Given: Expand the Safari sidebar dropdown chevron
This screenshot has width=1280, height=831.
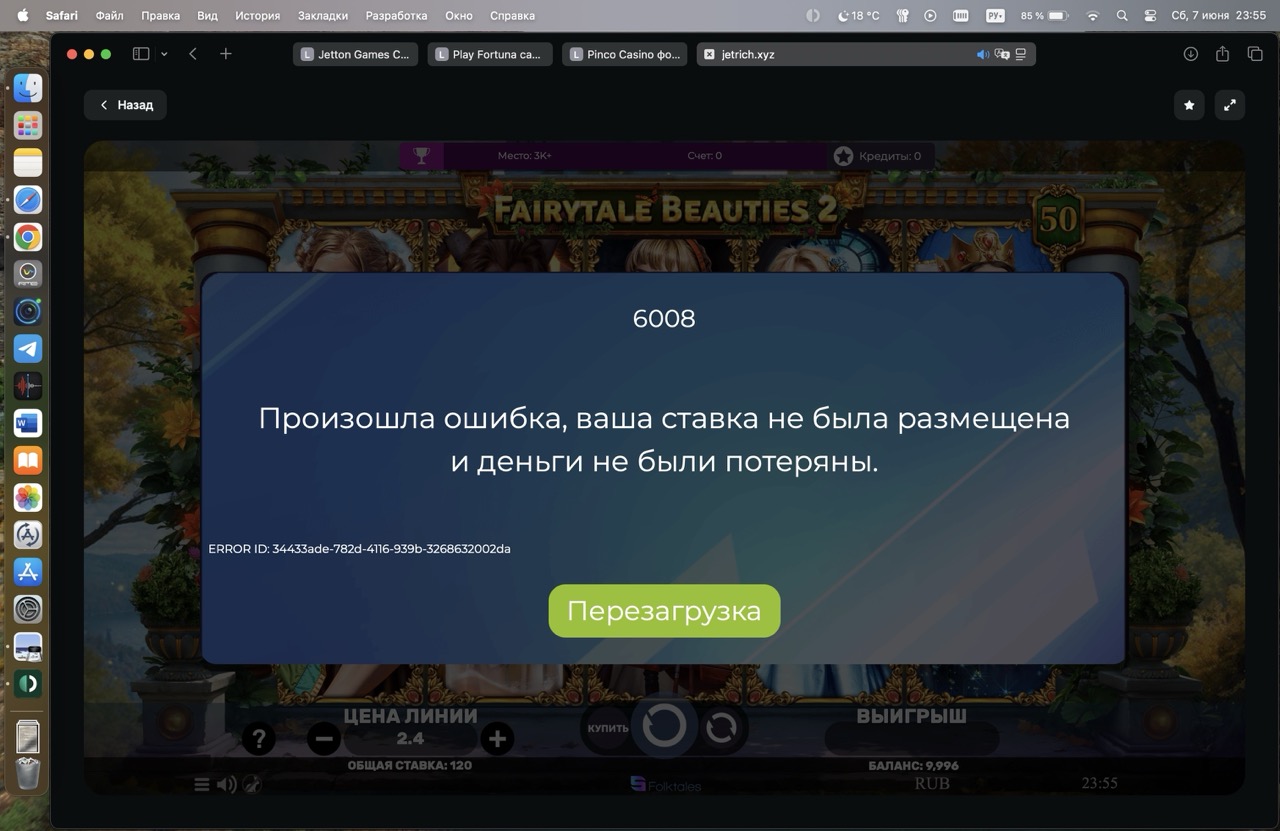Looking at the screenshot, I should point(164,55).
